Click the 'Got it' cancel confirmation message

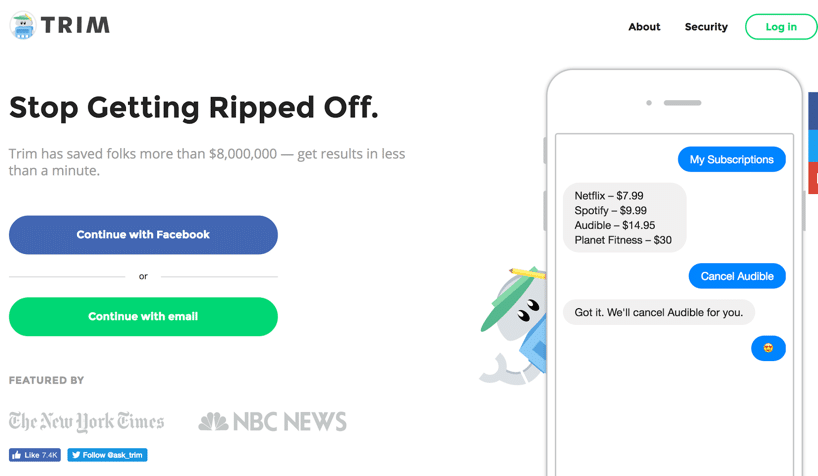tap(659, 312)
